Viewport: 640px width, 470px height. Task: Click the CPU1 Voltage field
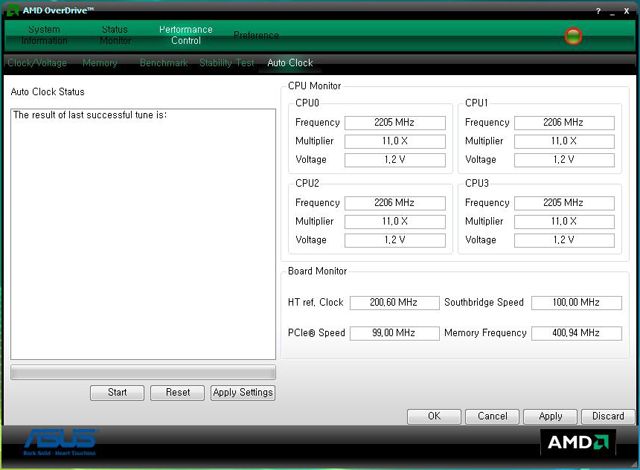564,160
